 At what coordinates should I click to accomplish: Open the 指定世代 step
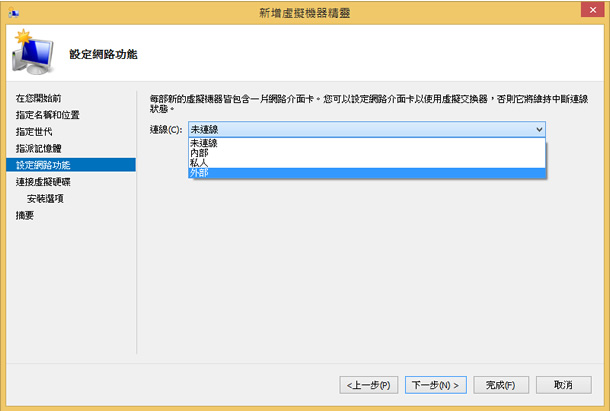[x=34, y=132]
